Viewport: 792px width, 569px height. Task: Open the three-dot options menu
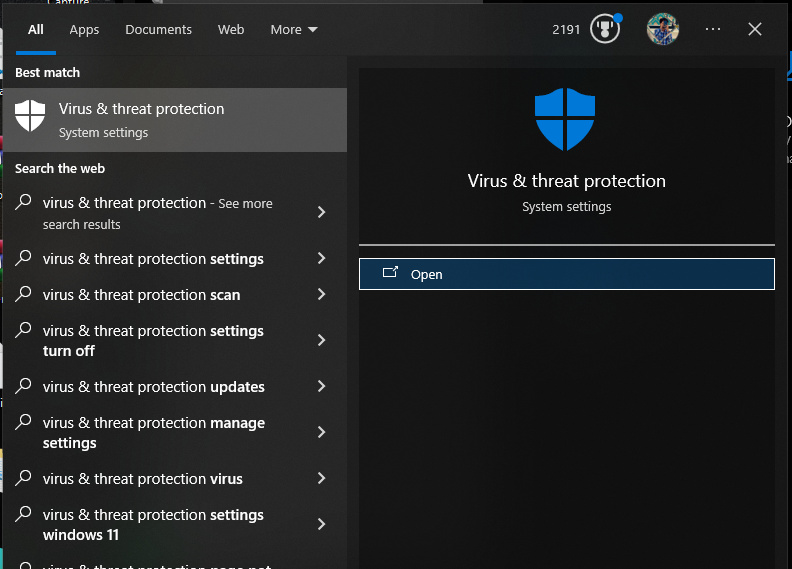pyautogui.click(x=713, y=29)
